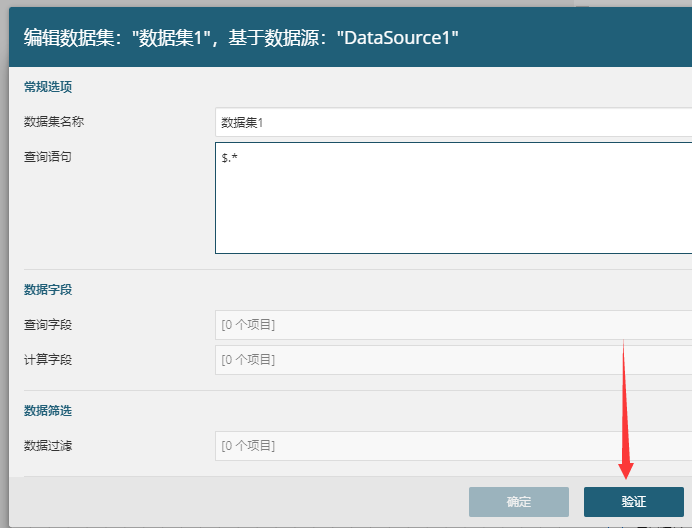Image resolution: width=692 pixels, height=528 pixels.
Task: Open the 数据过滤 items field
Action: (x=452, y=446)
